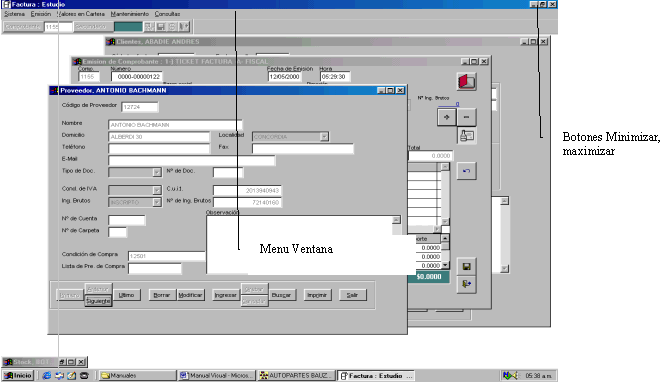Click the floppy disk save button
Screen dimensions: 662x382
(x=467, y=266)
